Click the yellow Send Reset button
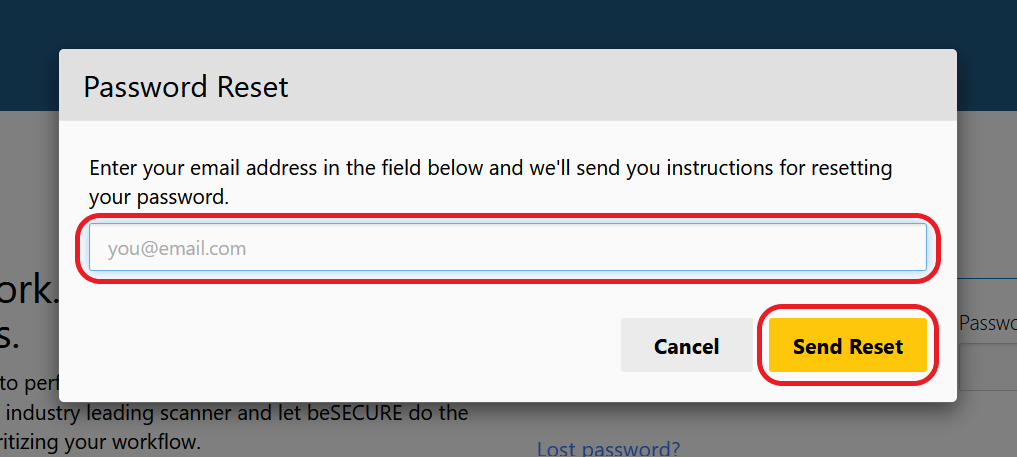Viewport: 1017px width, 457px height. point(847,345)
